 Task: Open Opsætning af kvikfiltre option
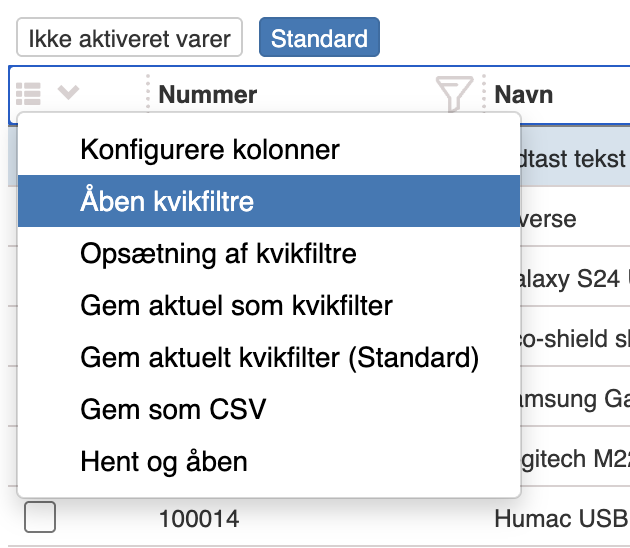[218, 253]
